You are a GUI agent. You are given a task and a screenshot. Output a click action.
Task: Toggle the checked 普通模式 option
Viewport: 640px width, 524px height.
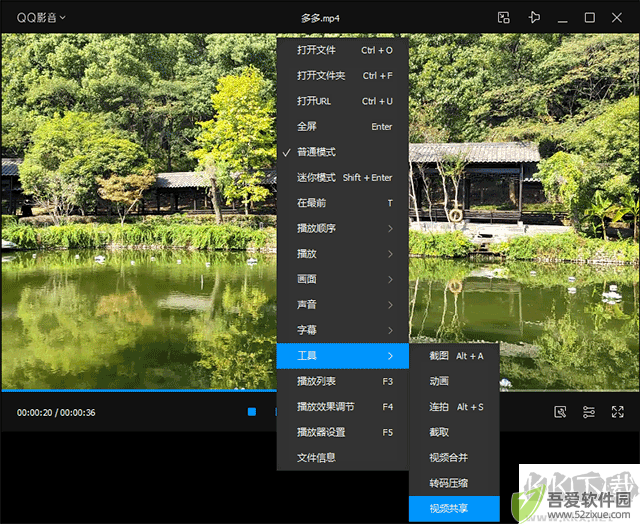343,152
